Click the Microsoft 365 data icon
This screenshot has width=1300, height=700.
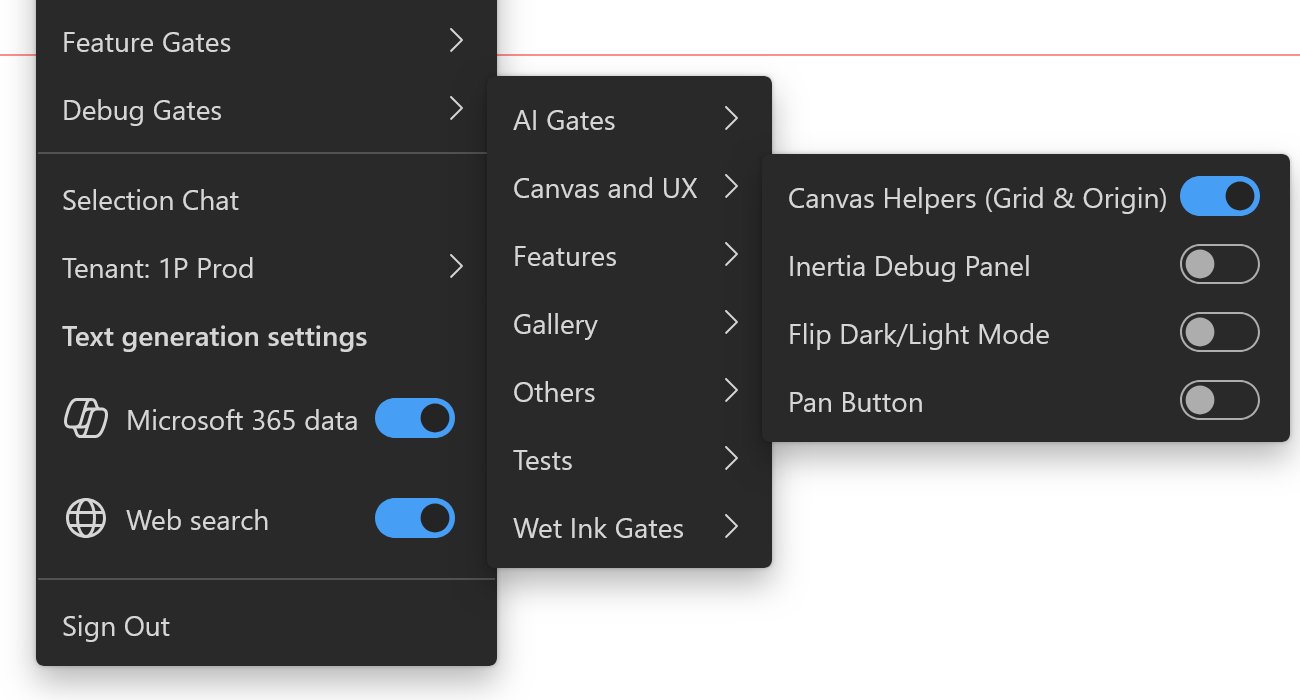pos(87,418)
